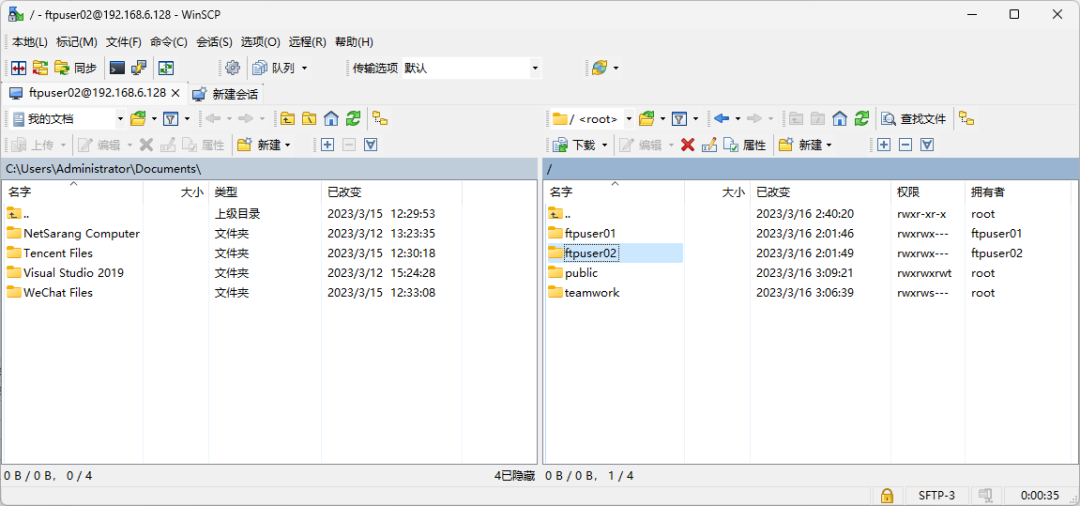This screenshot has height=506, width=1080.
Task: Click the 新建会话 new session tab
Action: (226, 94)
